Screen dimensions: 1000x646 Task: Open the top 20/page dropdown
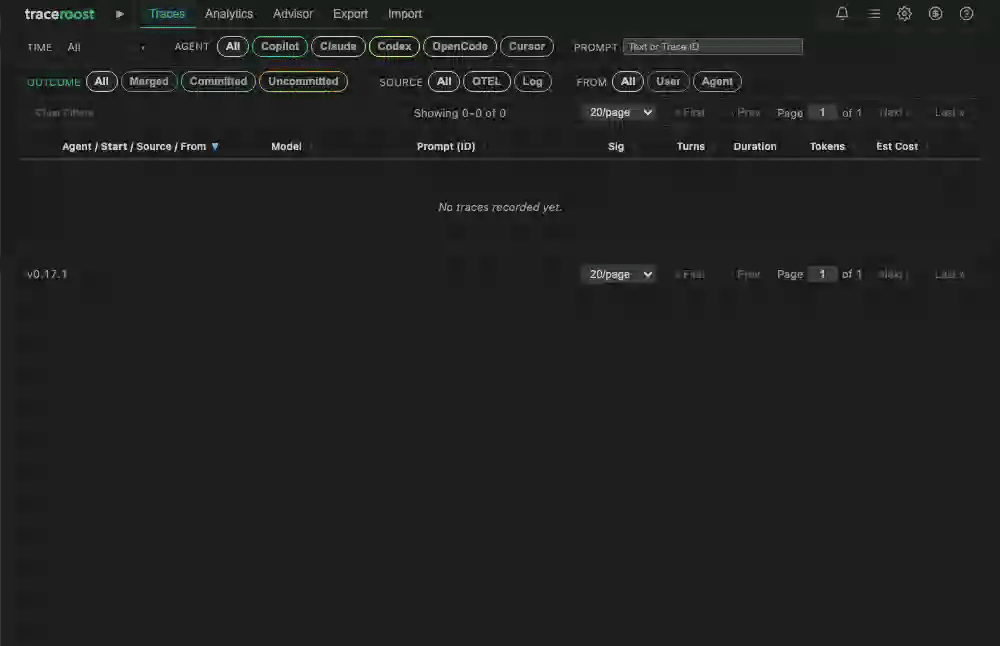(619, 112)
